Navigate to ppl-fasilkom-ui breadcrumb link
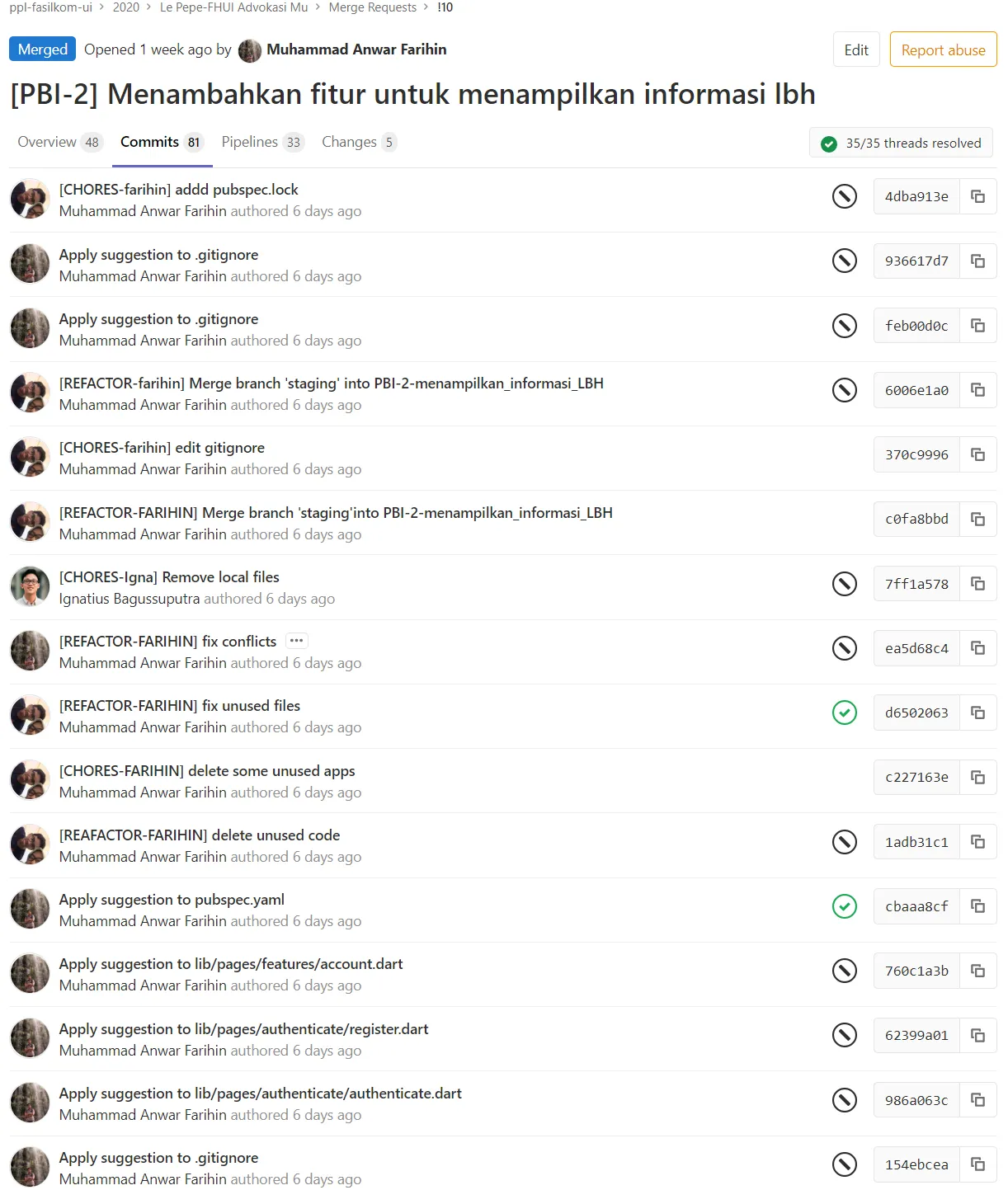Screen dimensions: 1008x1190 pyautogui.click(x=51, y=7)
